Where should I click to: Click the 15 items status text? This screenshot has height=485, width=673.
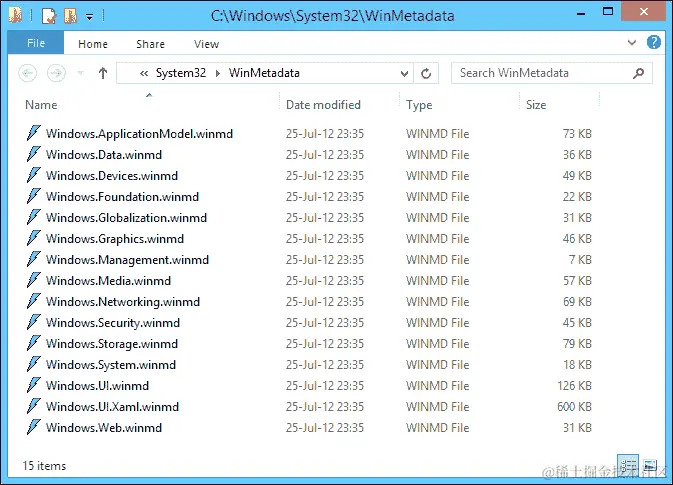[44, 466]
